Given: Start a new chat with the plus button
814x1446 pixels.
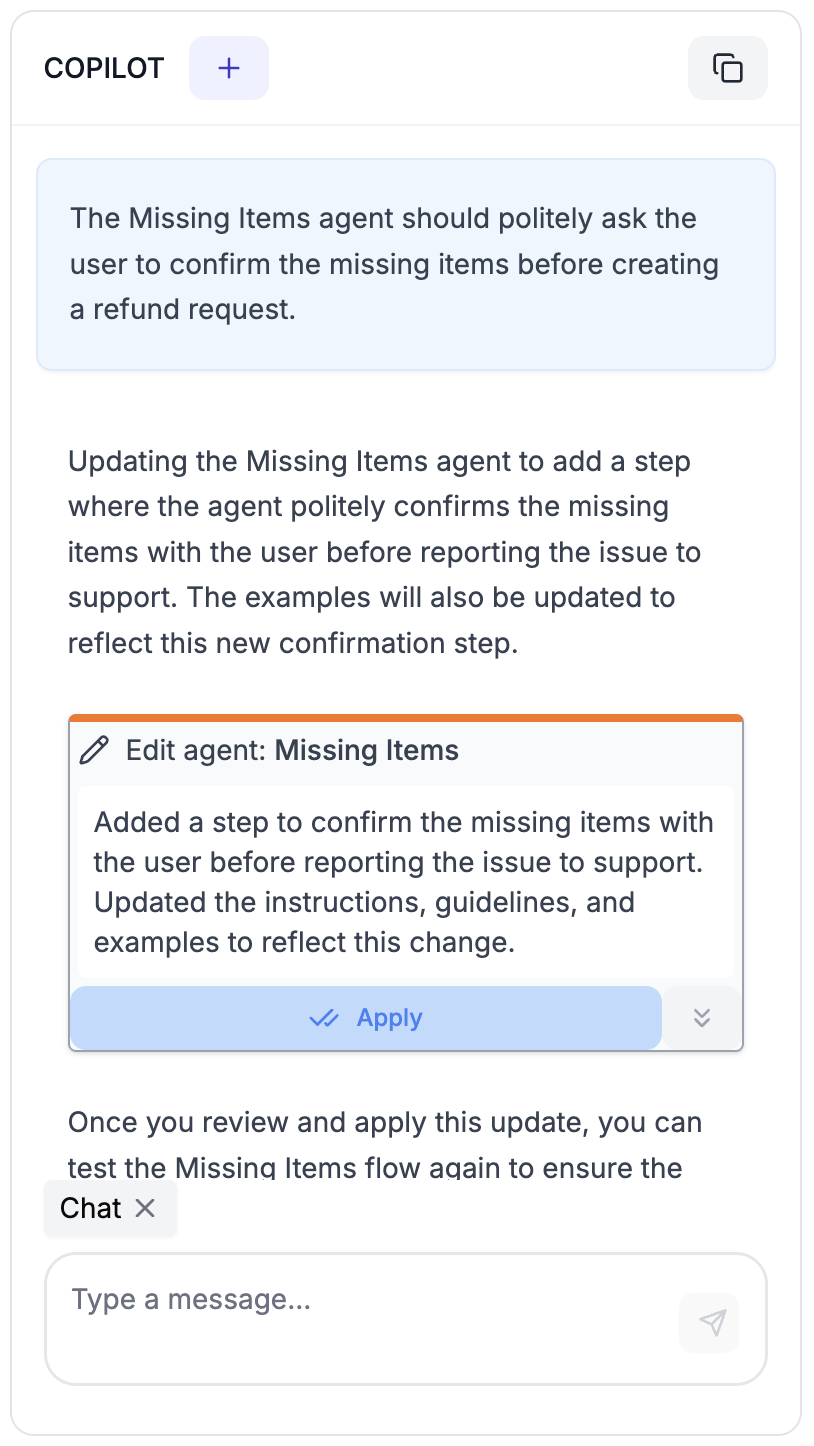Looking at the screenshot, I should 229,68.
